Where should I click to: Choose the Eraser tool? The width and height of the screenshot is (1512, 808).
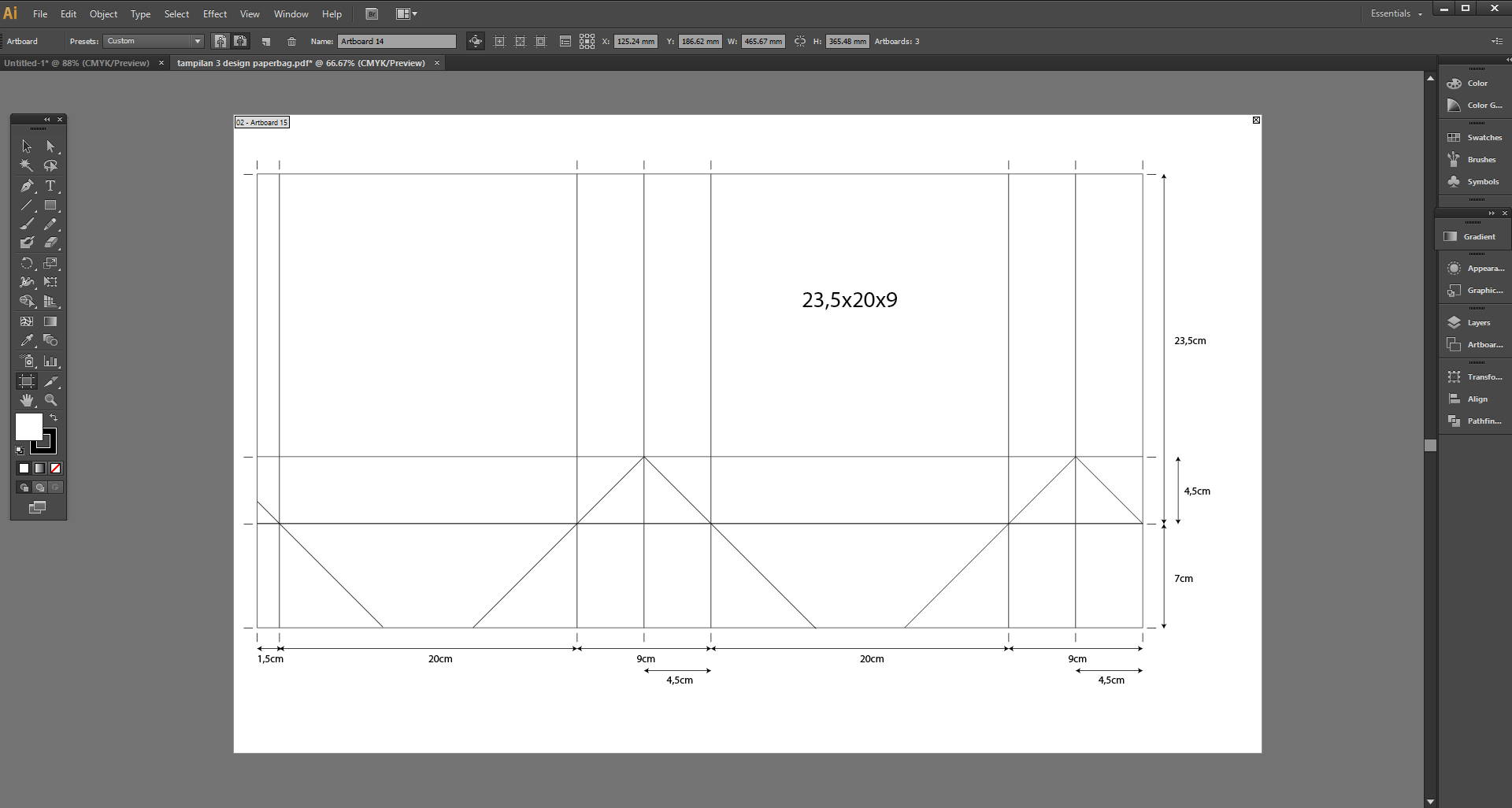pyautogui.click(x=50, y=243)
